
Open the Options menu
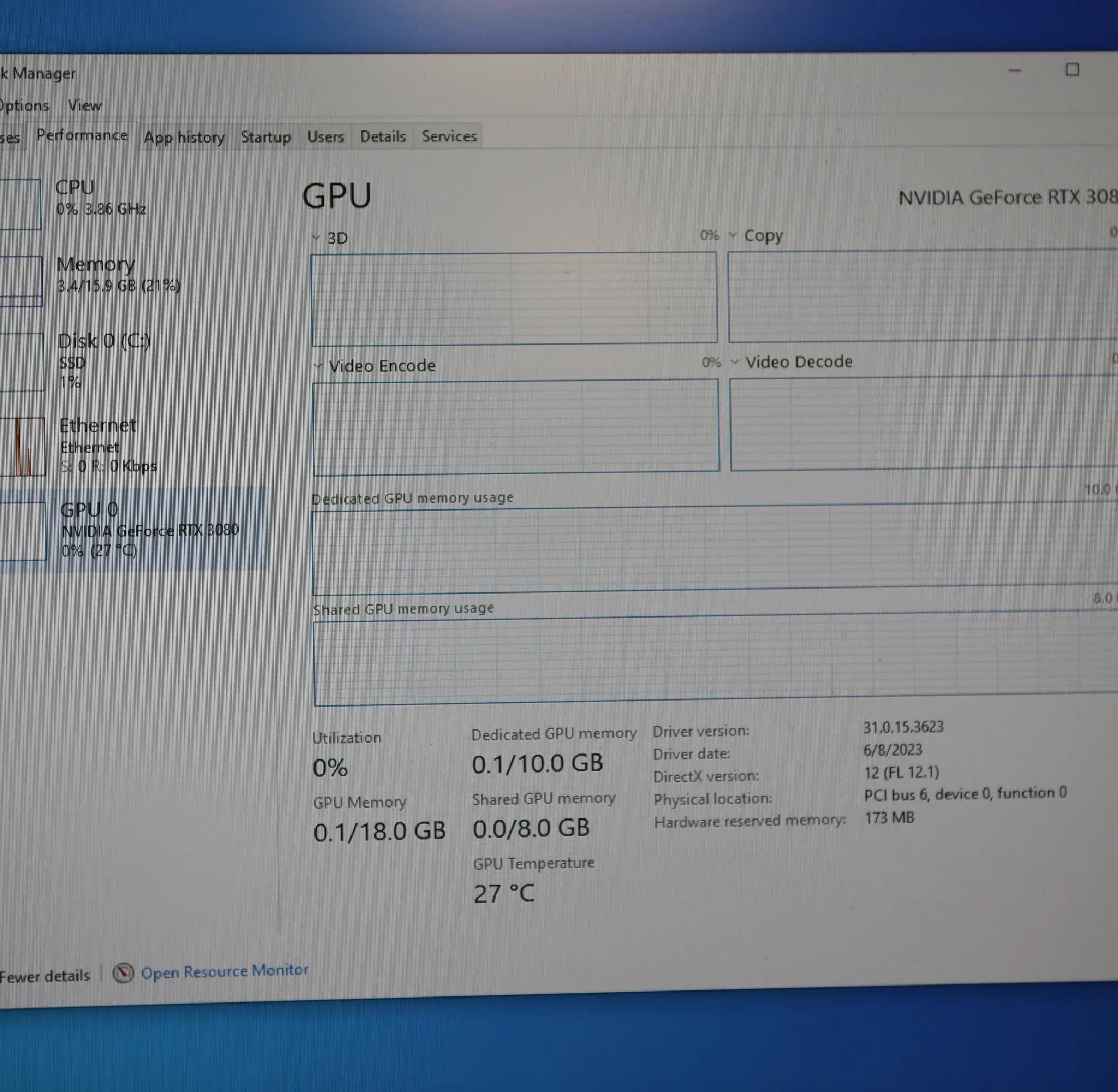coord(24,105)
